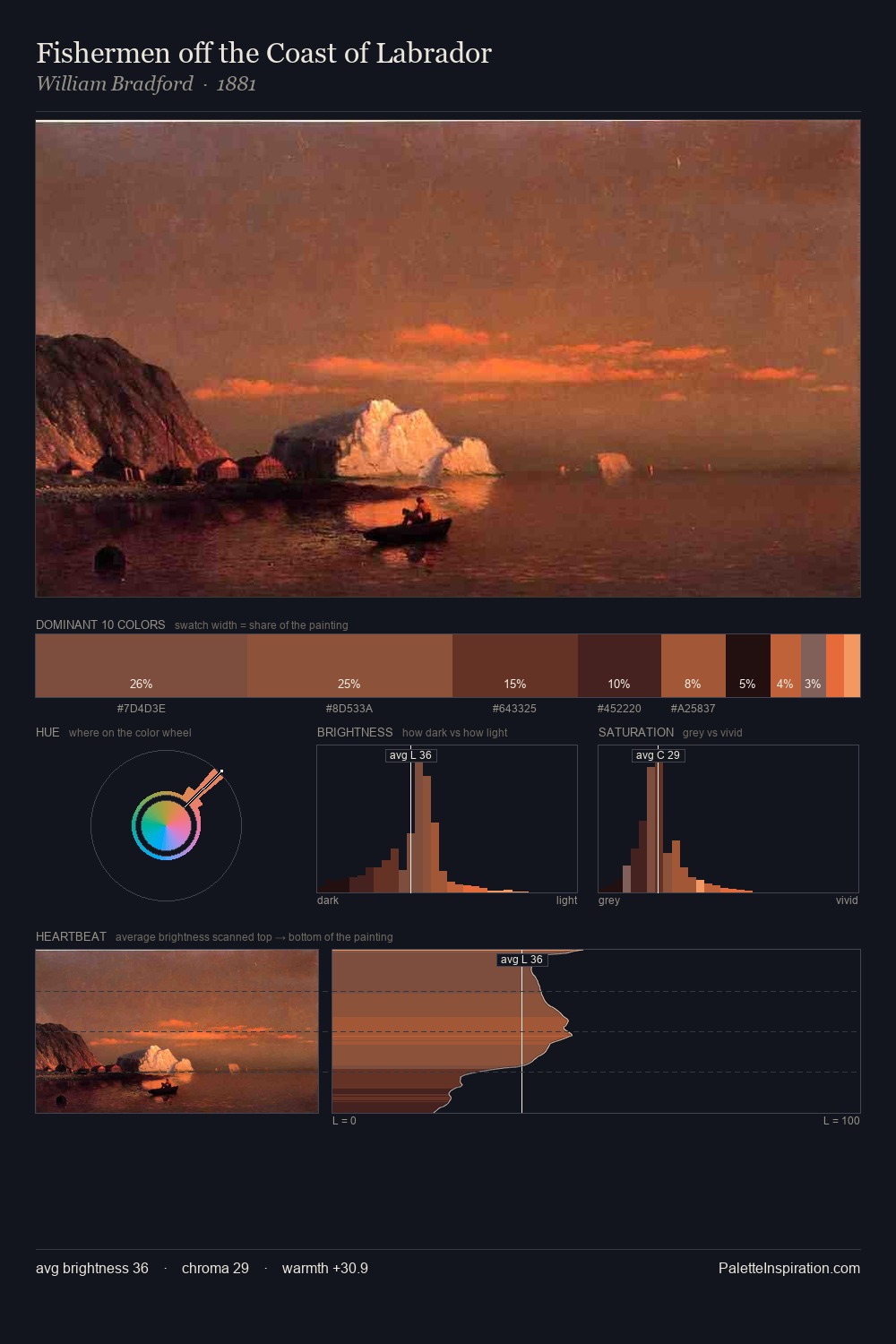Screen dimensions: 896x1344
Task: Select the 8% rust-colored swatch
Action: [x=694, y=666]
